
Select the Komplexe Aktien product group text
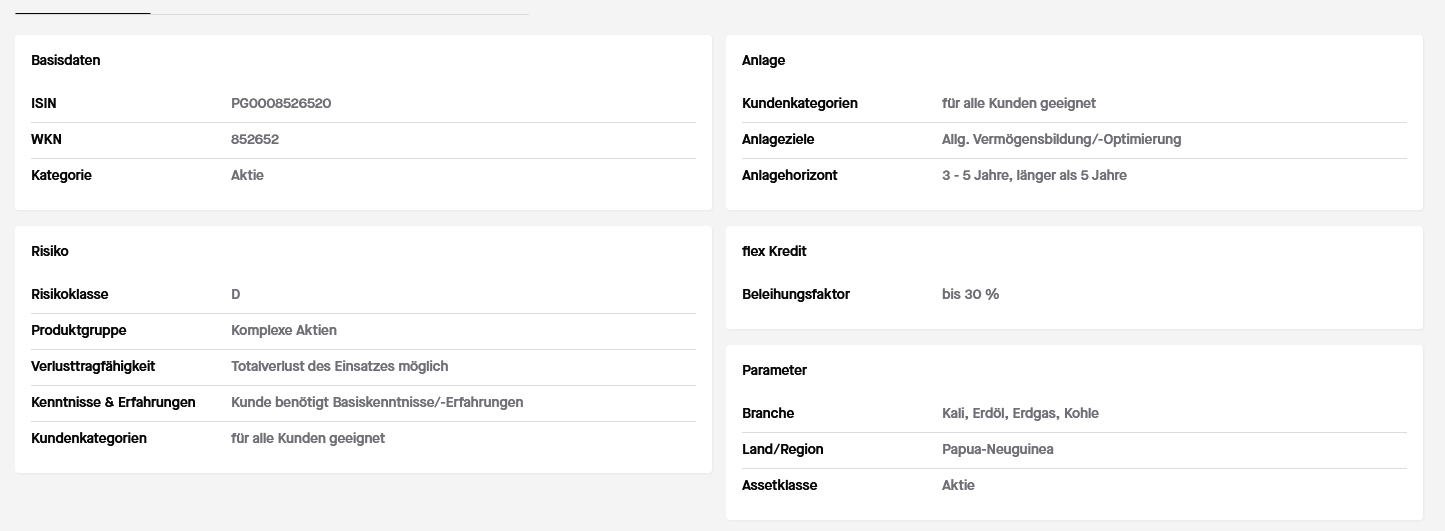[284, 330]
